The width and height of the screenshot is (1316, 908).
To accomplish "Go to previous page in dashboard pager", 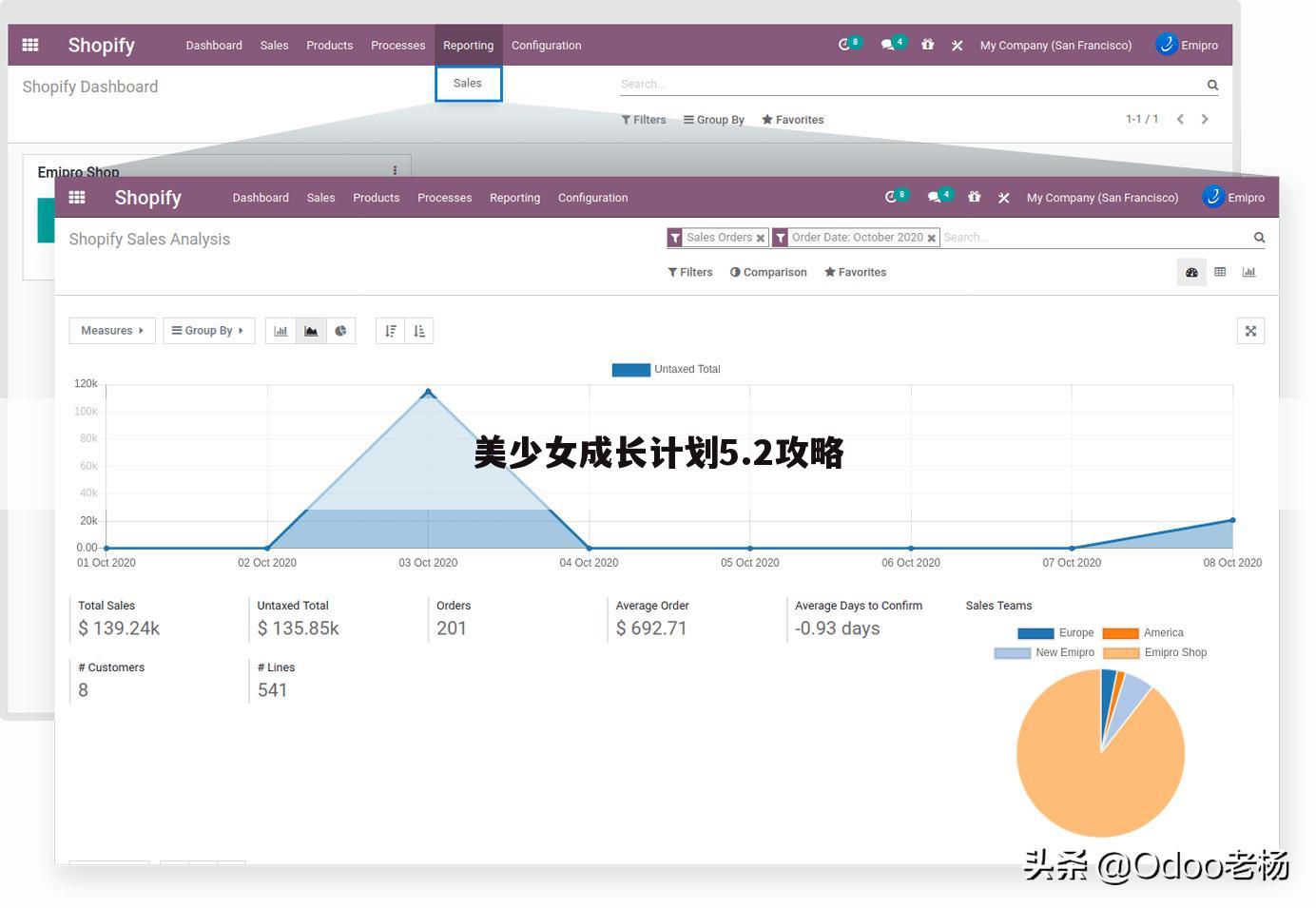I will [x=1180, y=119].
